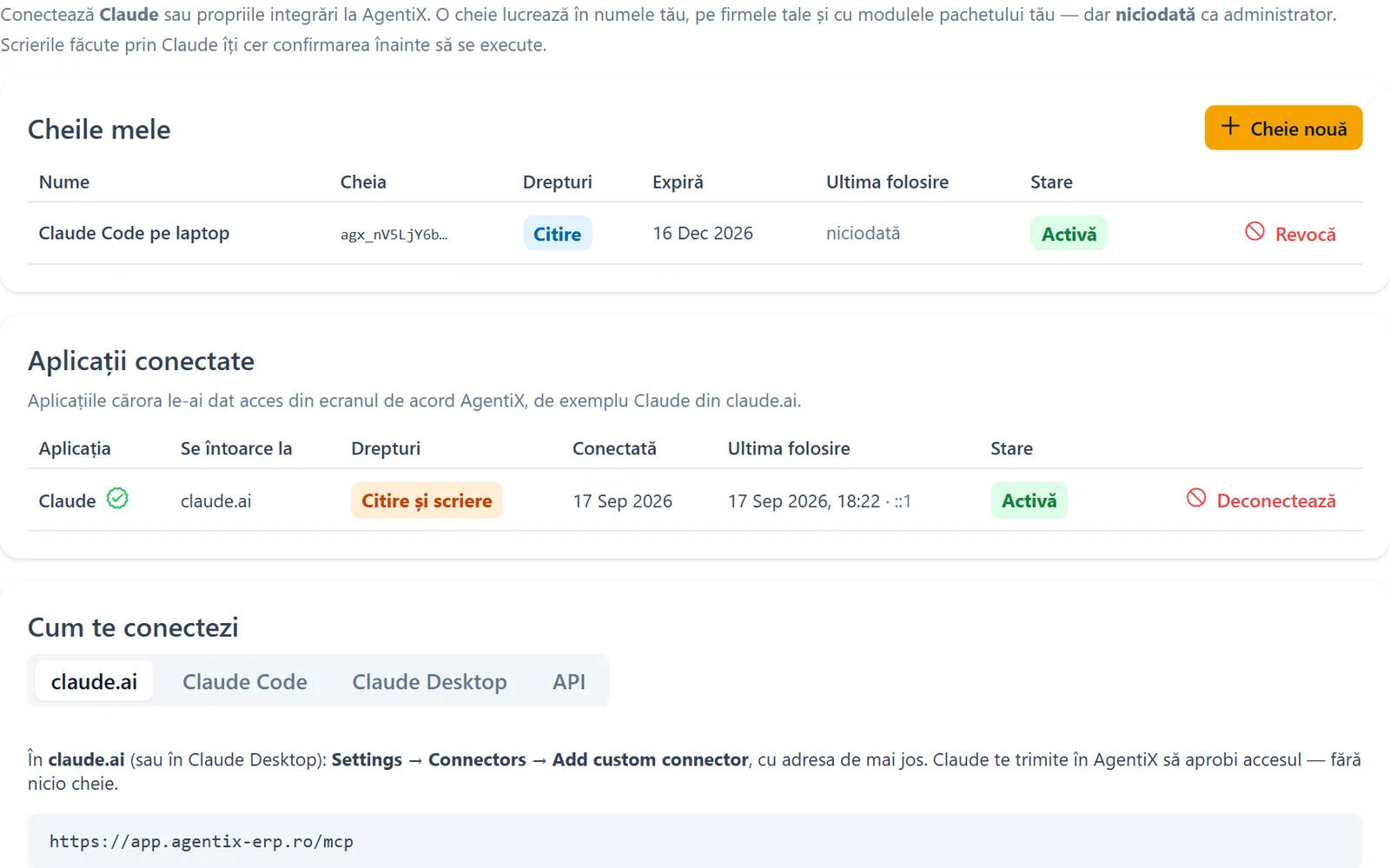Click the Aplicații conectate heading

pos(141,361)
